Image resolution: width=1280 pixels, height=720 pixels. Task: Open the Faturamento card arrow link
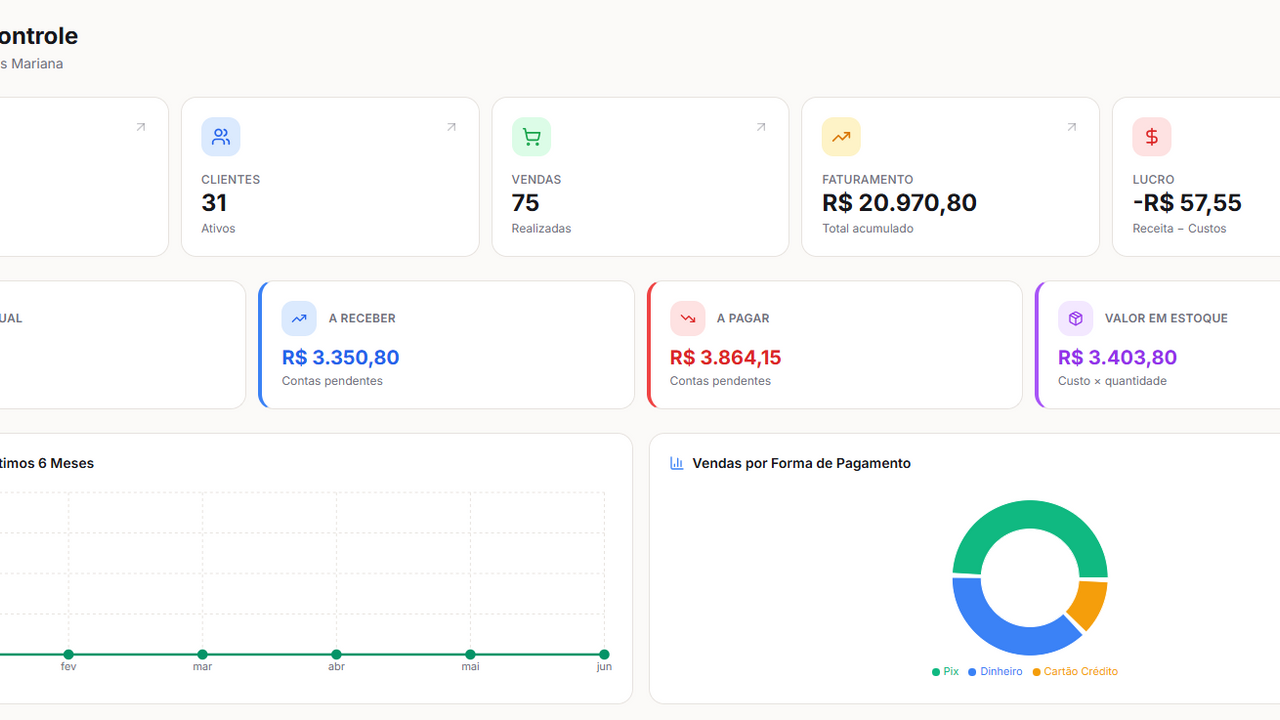[x=1072, y=127]
